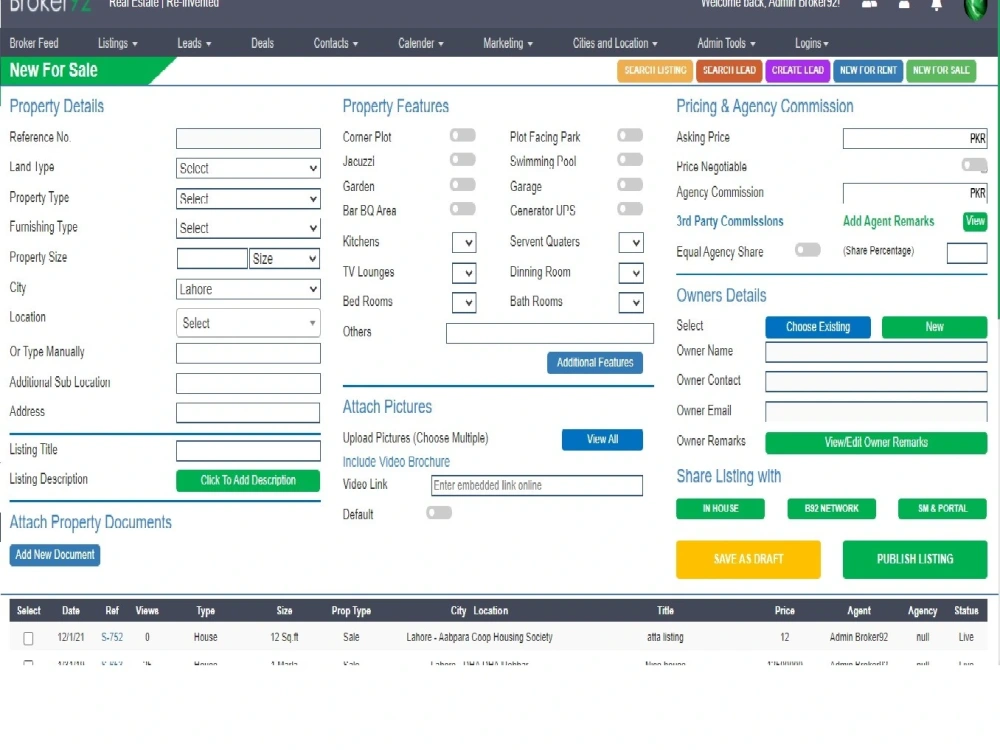This screenshot has width=1000, height=750.
Task: Click the Additional Features button
Action: (595, 362)
